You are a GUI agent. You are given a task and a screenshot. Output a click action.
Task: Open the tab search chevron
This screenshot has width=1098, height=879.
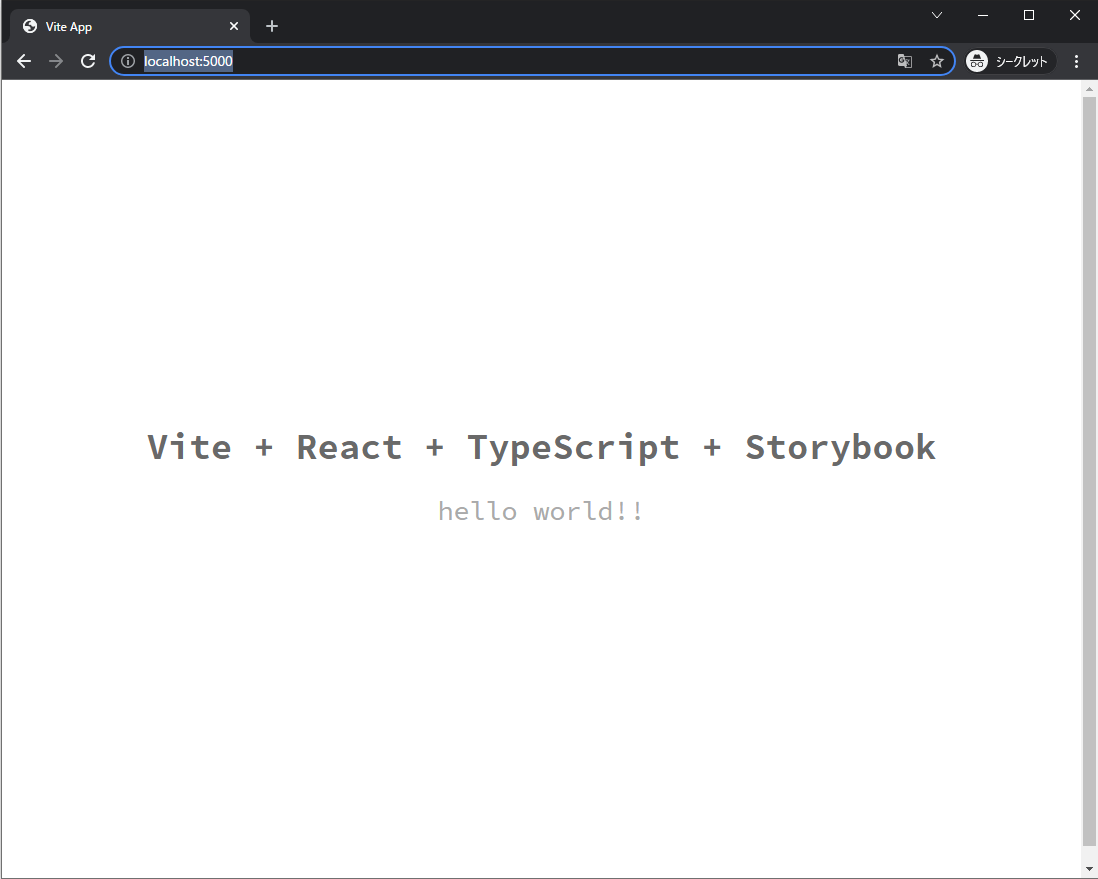point(936,15)
